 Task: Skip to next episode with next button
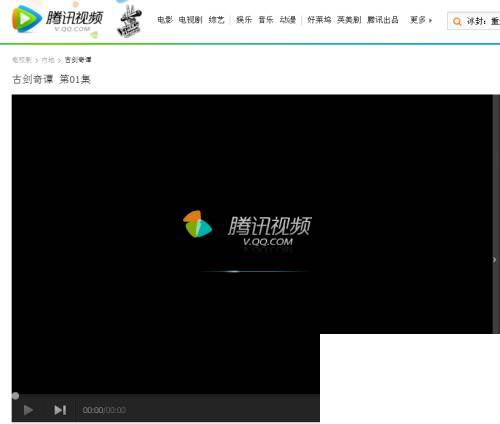coord(60,410)
